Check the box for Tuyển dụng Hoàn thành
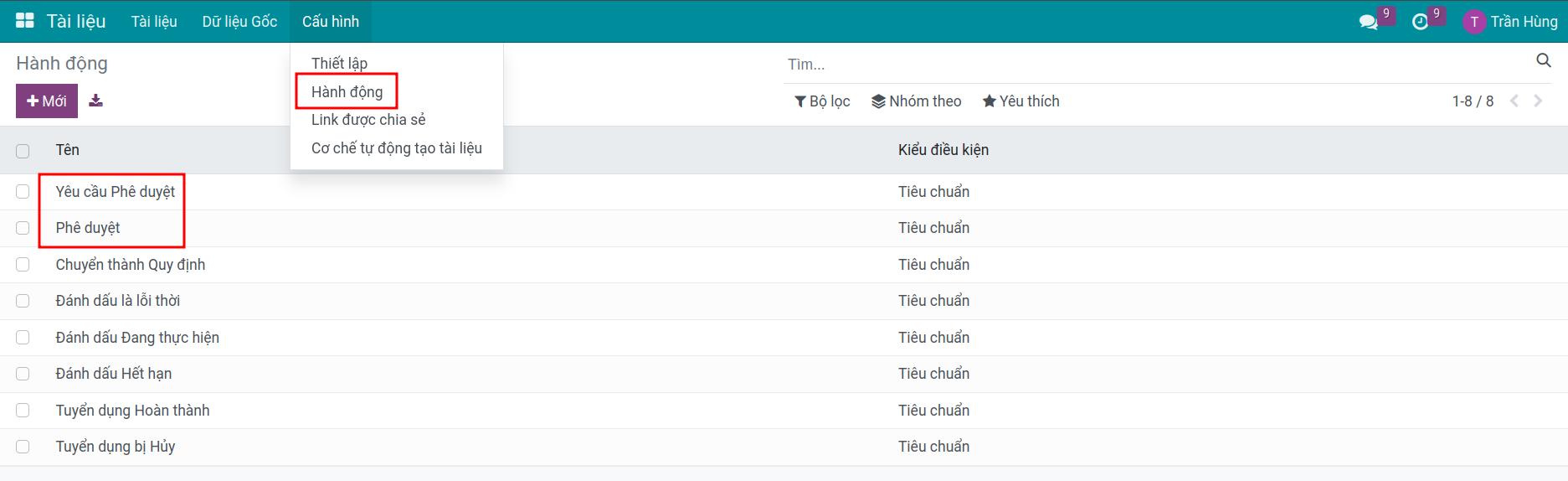 23,411
